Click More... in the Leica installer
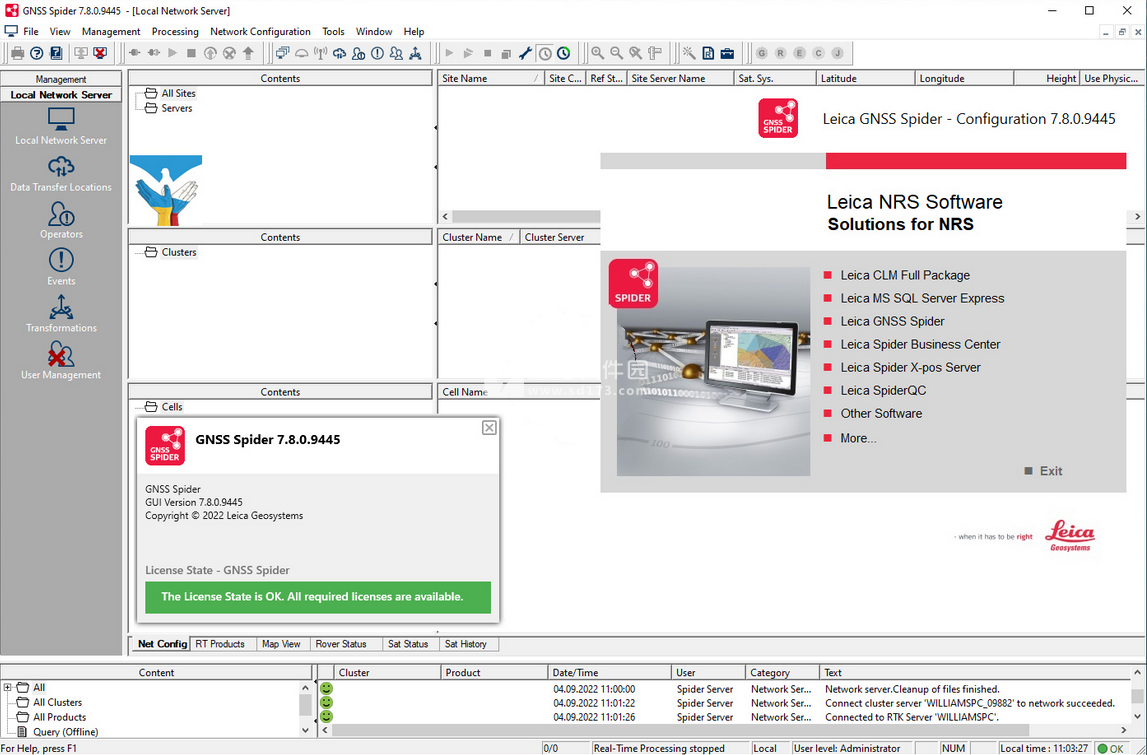1147x755 pixels. [x=858, y=438]
